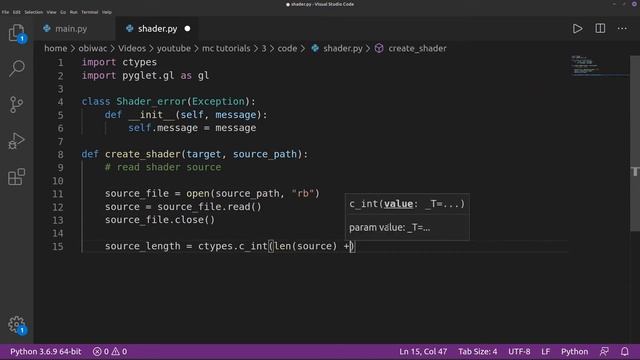Screen dimensions: 640x360
Task: Open the notifications bell in status bar
Action: (x=624, y=351)
